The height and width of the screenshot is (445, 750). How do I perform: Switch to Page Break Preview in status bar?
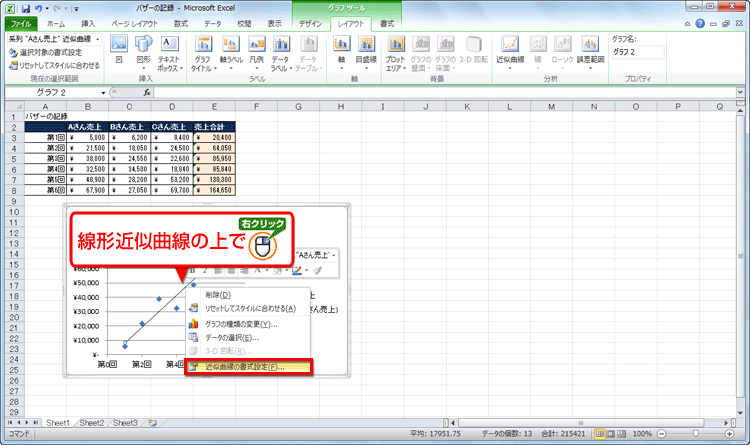pyautogui.click(x=621, y=434)
